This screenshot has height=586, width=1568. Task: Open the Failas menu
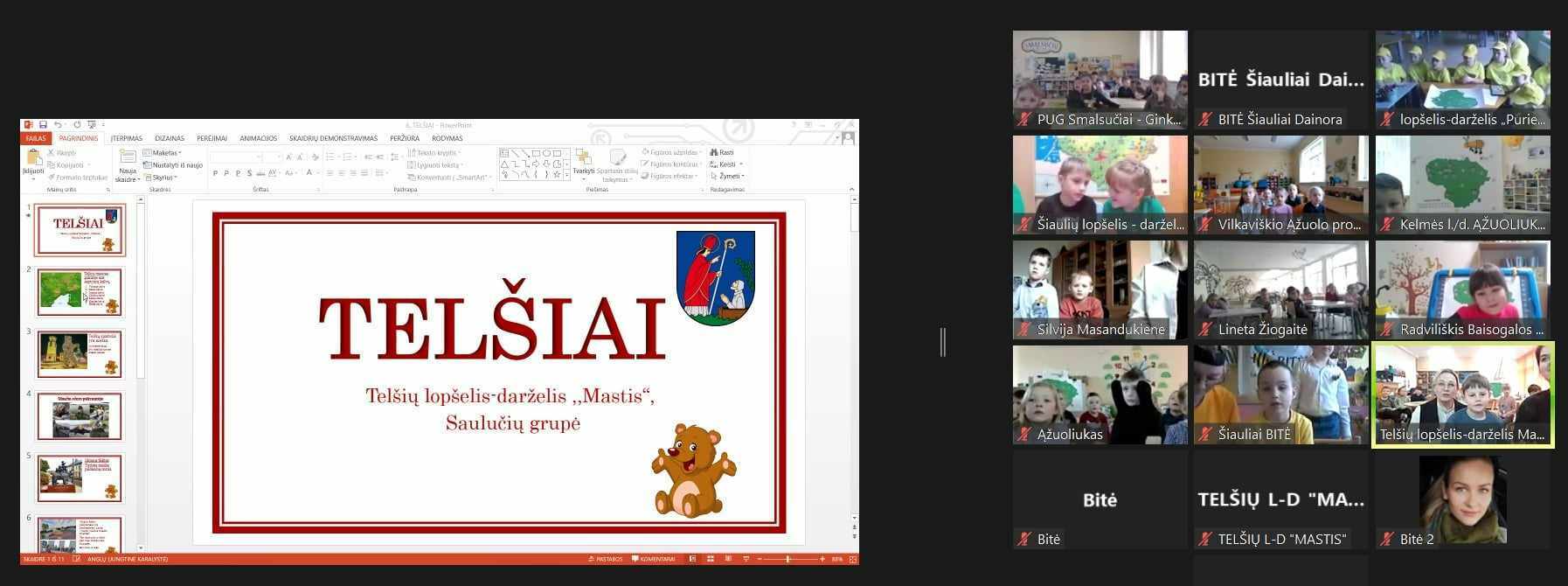point(36,138)
